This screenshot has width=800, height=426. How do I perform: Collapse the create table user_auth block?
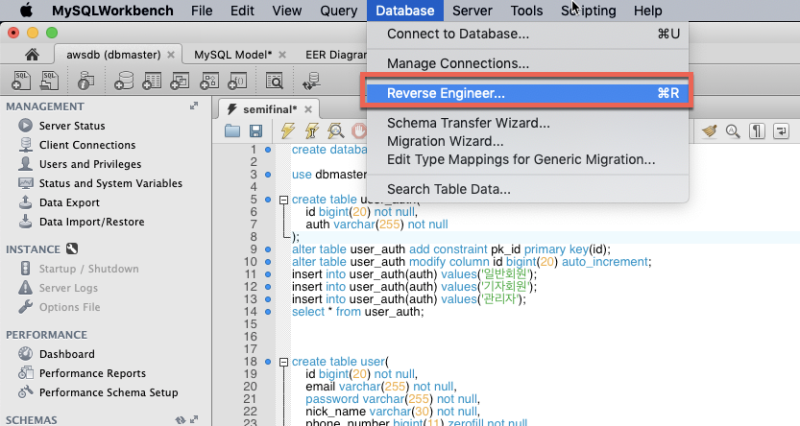pos(284,200)
